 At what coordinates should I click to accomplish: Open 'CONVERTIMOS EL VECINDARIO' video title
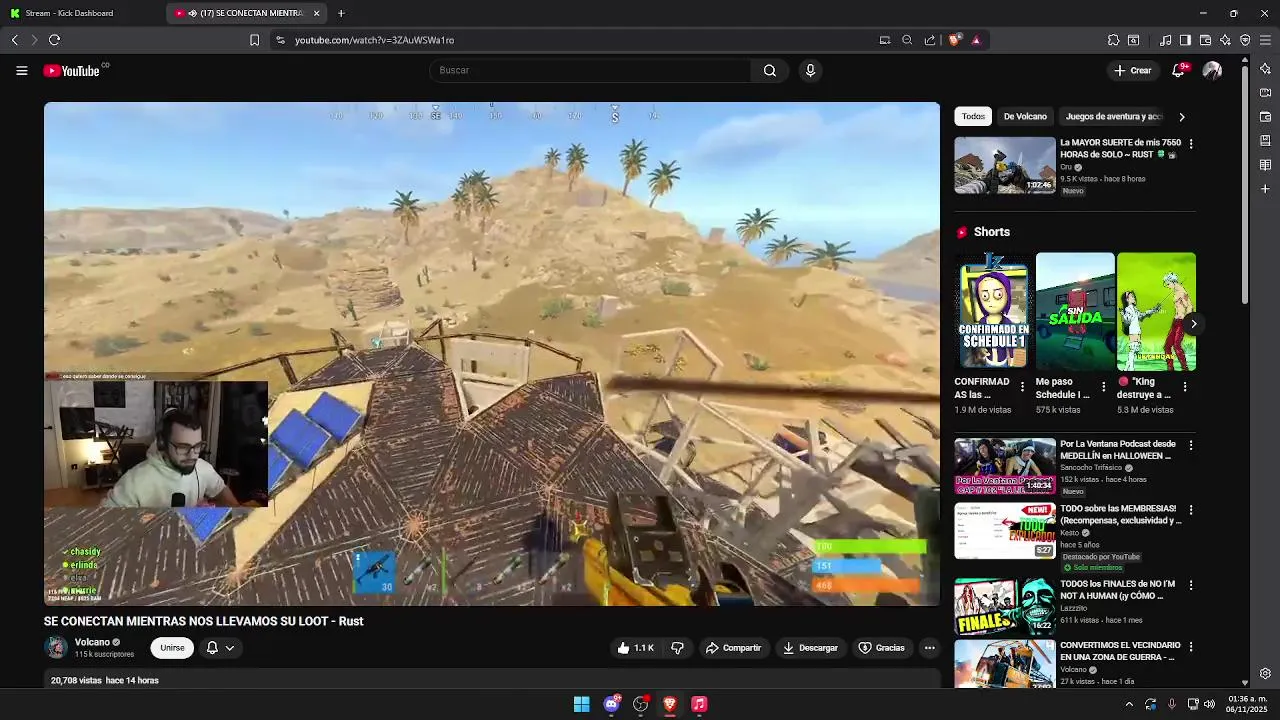(x=1120, y=651)
